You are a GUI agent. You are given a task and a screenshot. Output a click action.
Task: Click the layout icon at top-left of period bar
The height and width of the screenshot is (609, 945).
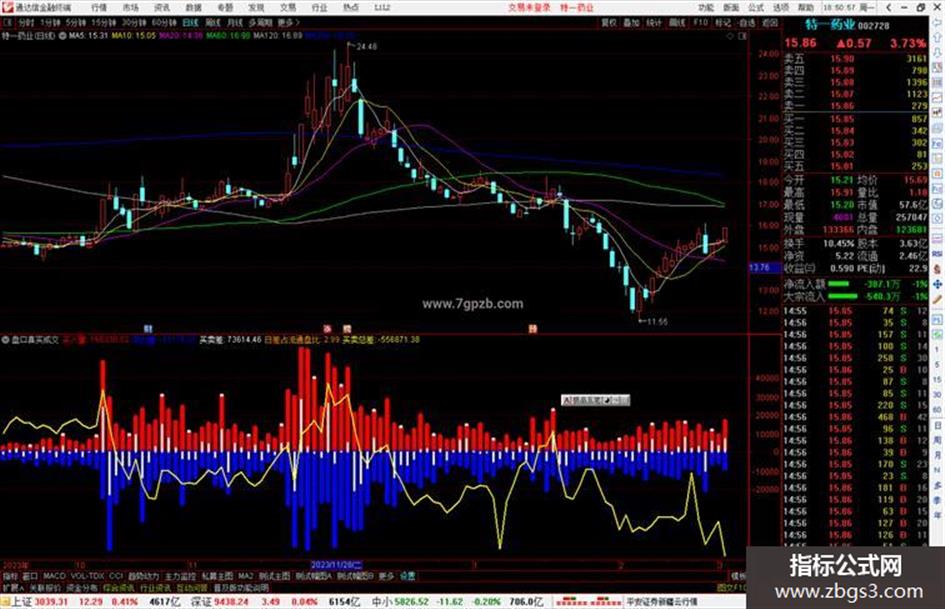[7, 22]
